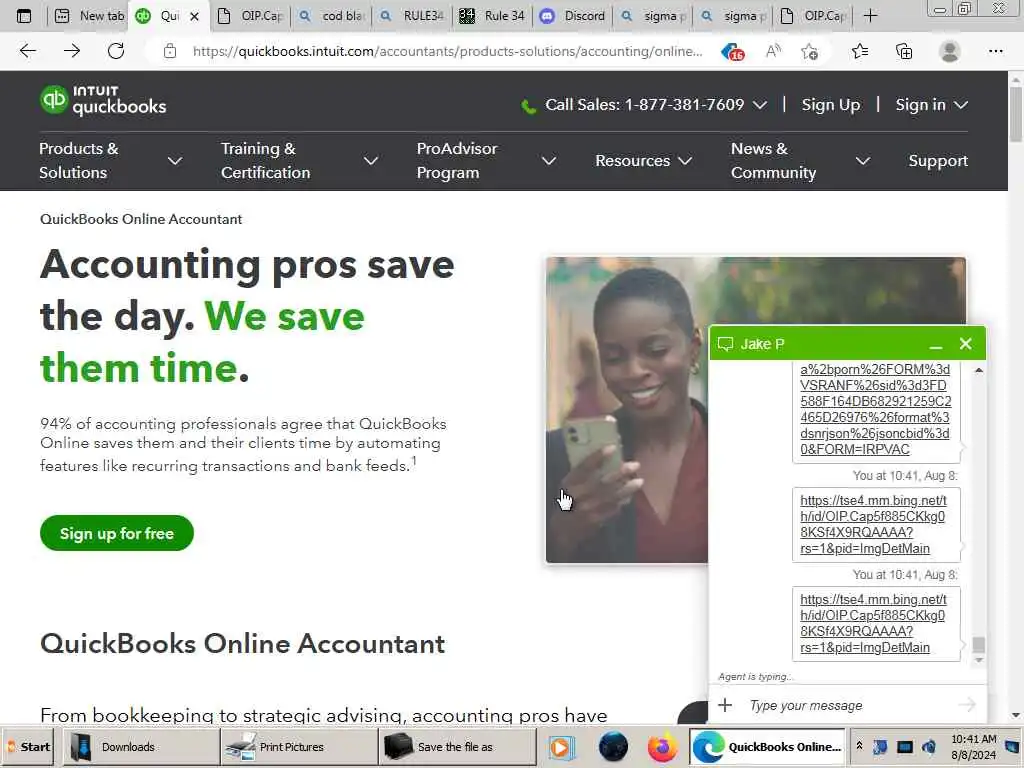The image size is (1024, 768).
Task: Click the Type your message field
Action: 848,705
